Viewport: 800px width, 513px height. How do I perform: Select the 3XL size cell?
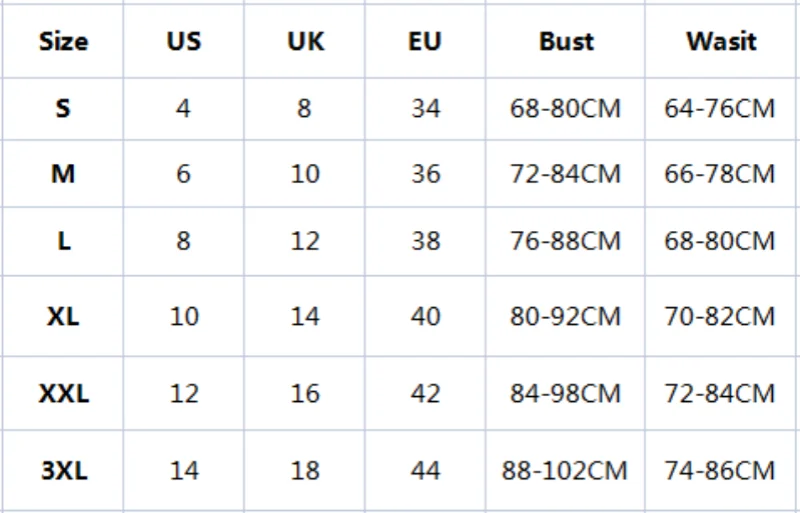[63, 469]
